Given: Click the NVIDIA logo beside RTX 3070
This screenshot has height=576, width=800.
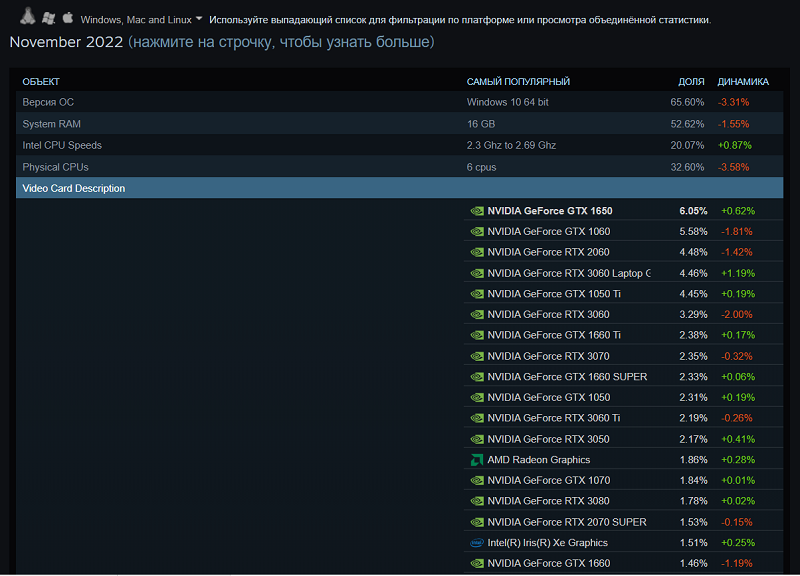Looking at the screenshot, I should click(477, 356).
